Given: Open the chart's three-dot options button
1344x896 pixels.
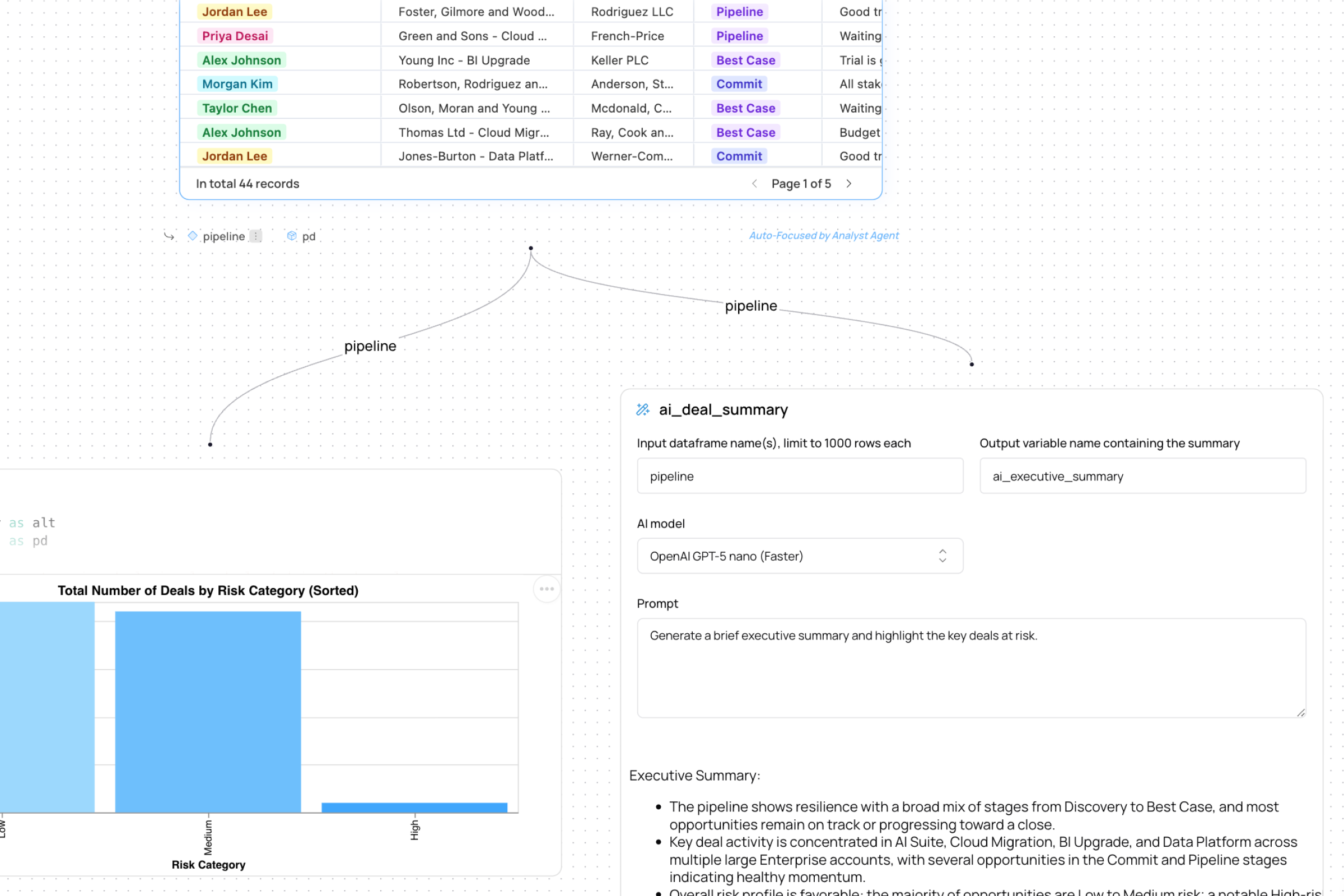Looking at the screenshot, I should click(547, 589).
